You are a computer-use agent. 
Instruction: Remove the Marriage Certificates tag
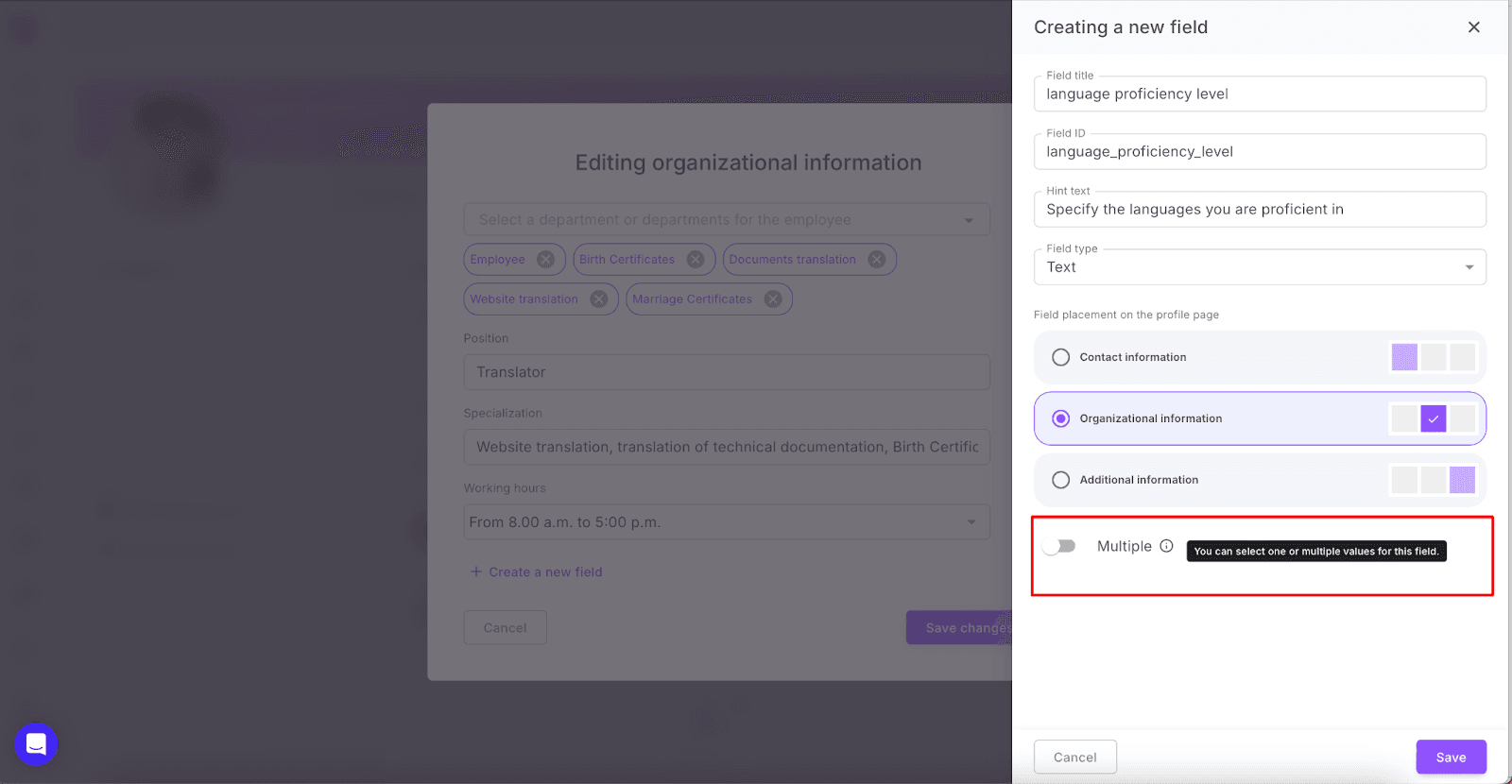click(773, 299)
